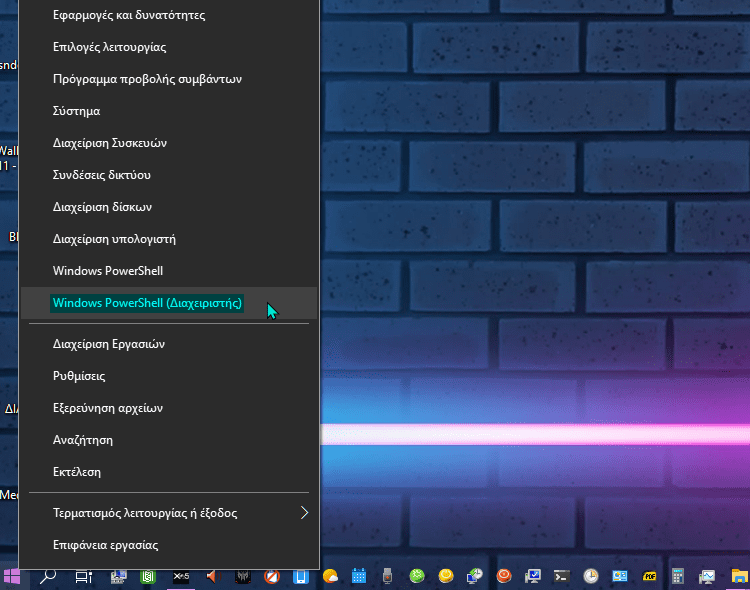Open the dark spider-logo taskbar app

coord(243,577)
